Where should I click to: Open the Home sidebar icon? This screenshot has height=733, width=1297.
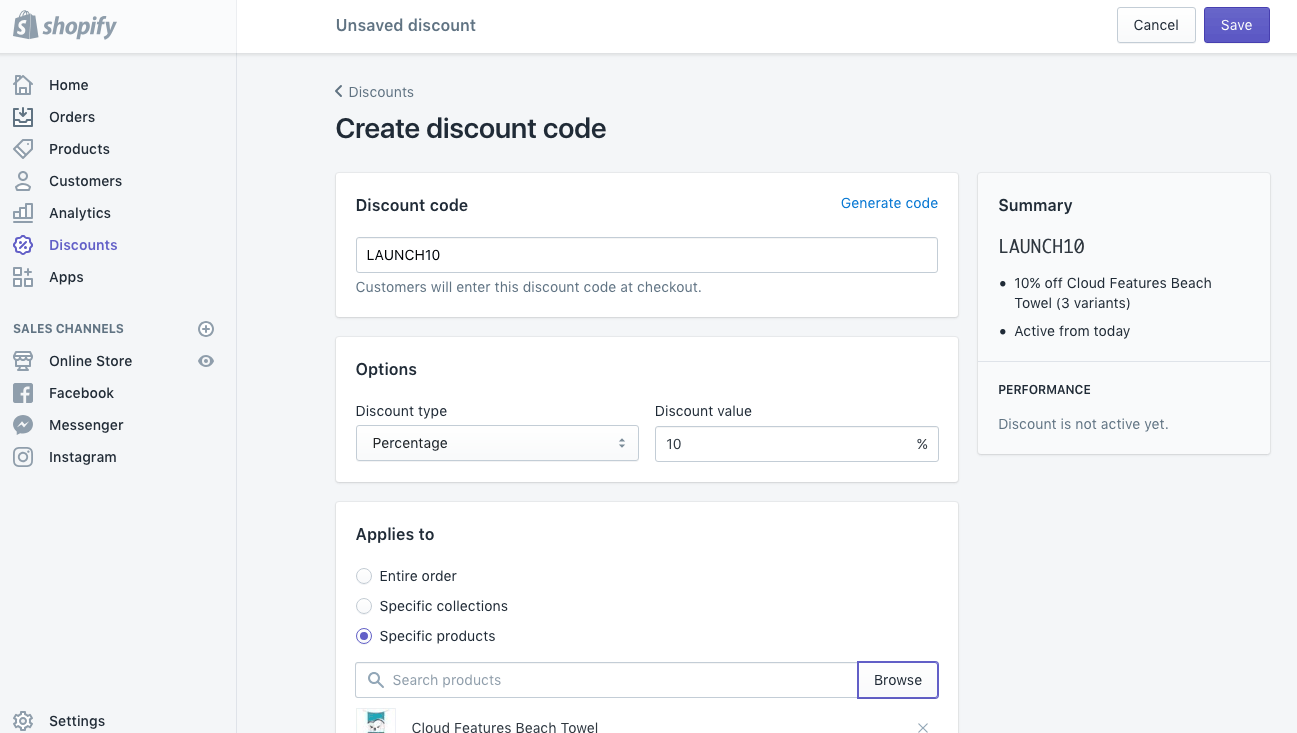coord(23,84)
